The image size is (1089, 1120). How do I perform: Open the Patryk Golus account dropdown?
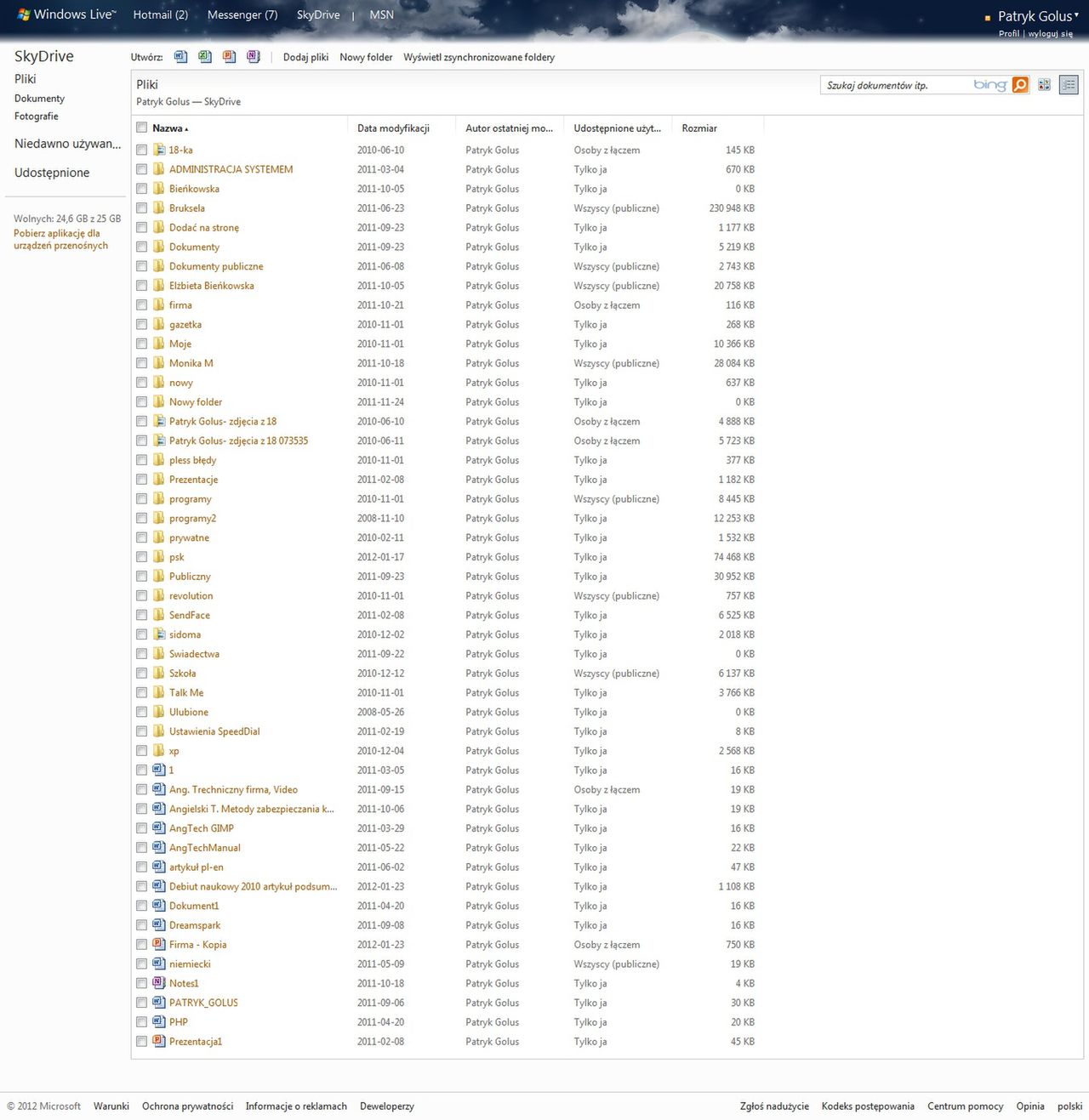[x=1038, y=16]
